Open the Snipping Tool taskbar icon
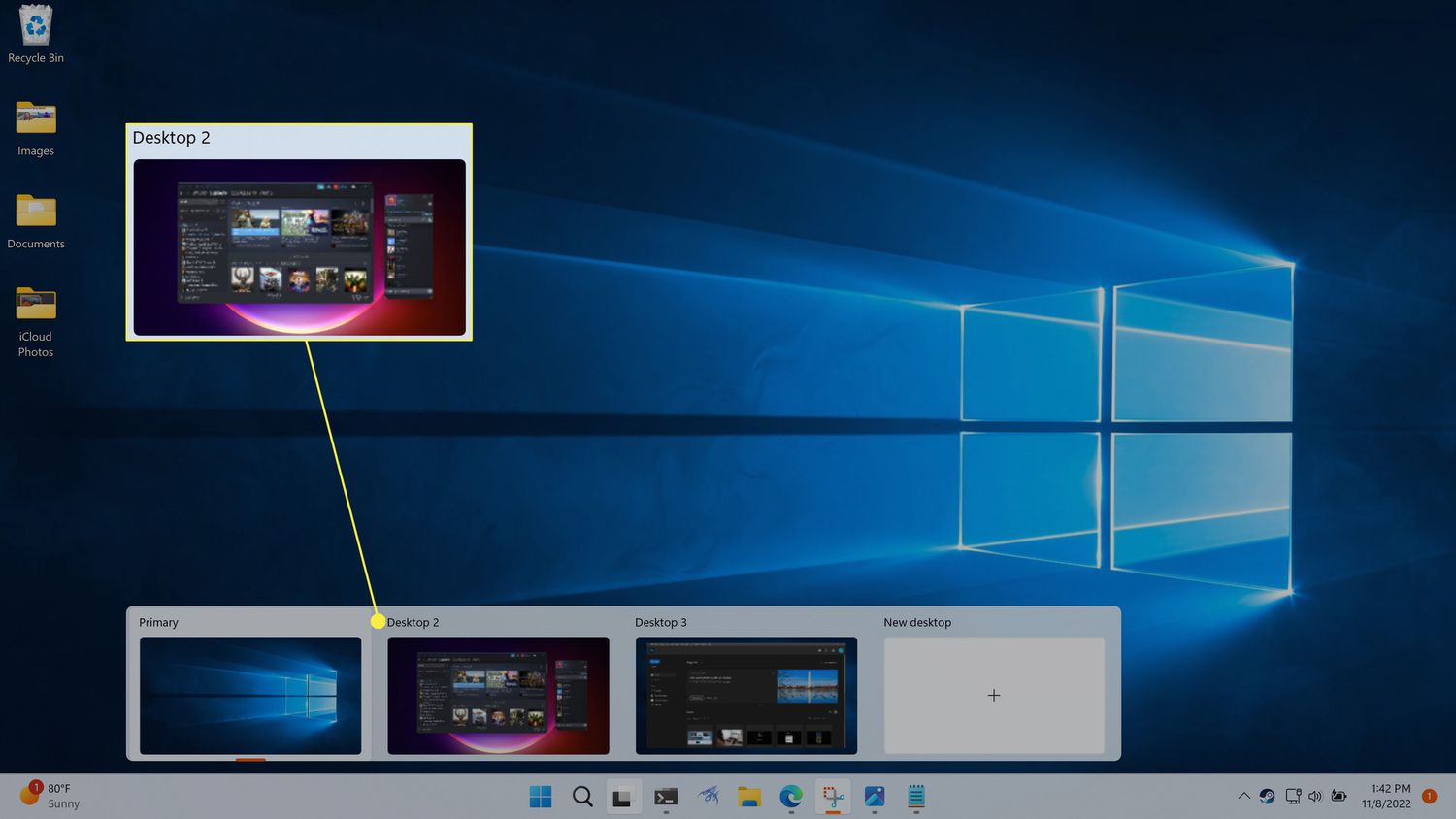The height and width of the screenshot is (819, 1456). click(833, 797)
